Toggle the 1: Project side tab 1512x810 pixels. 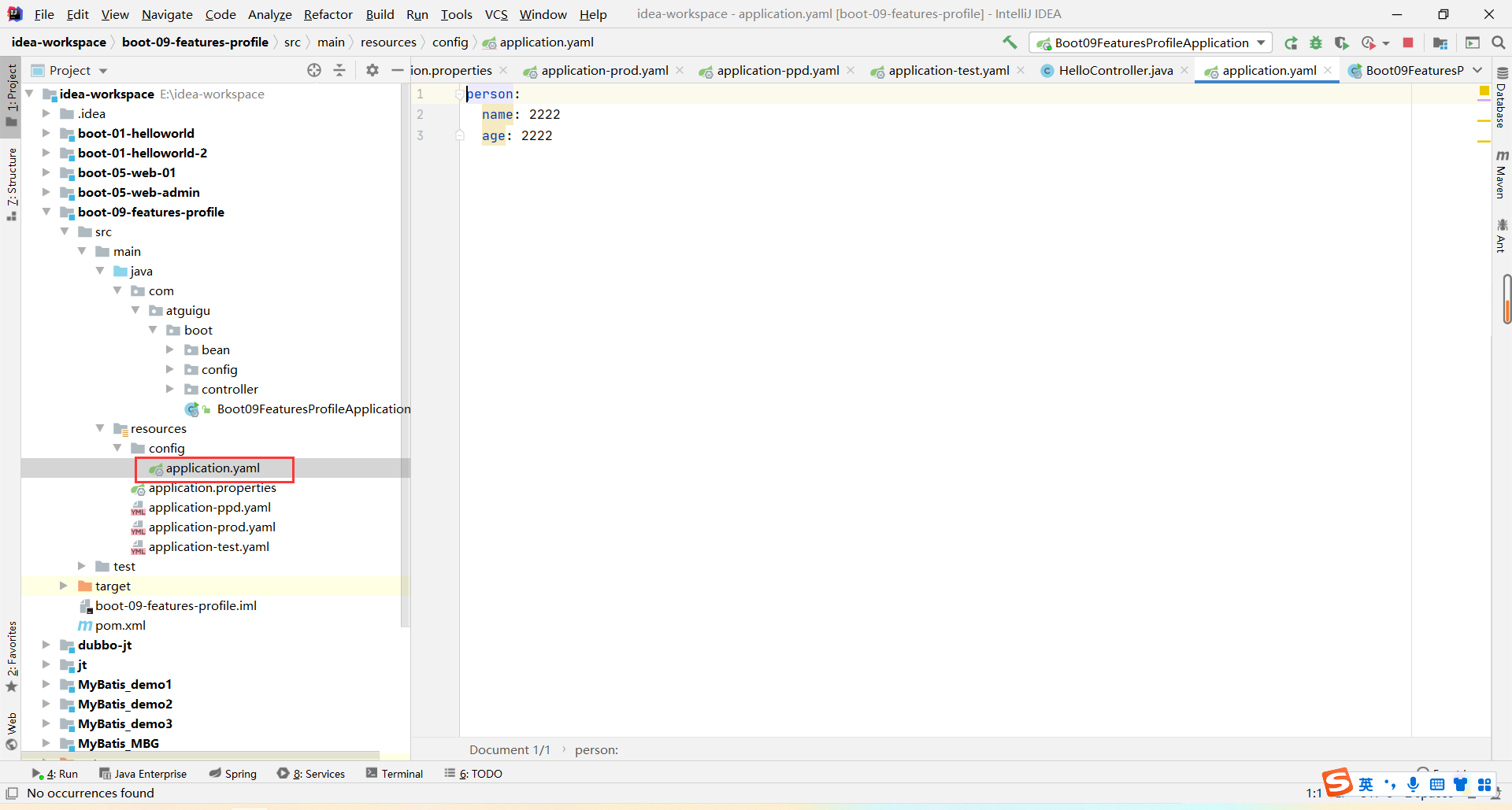pyautogui.click(x=11, y=95)
